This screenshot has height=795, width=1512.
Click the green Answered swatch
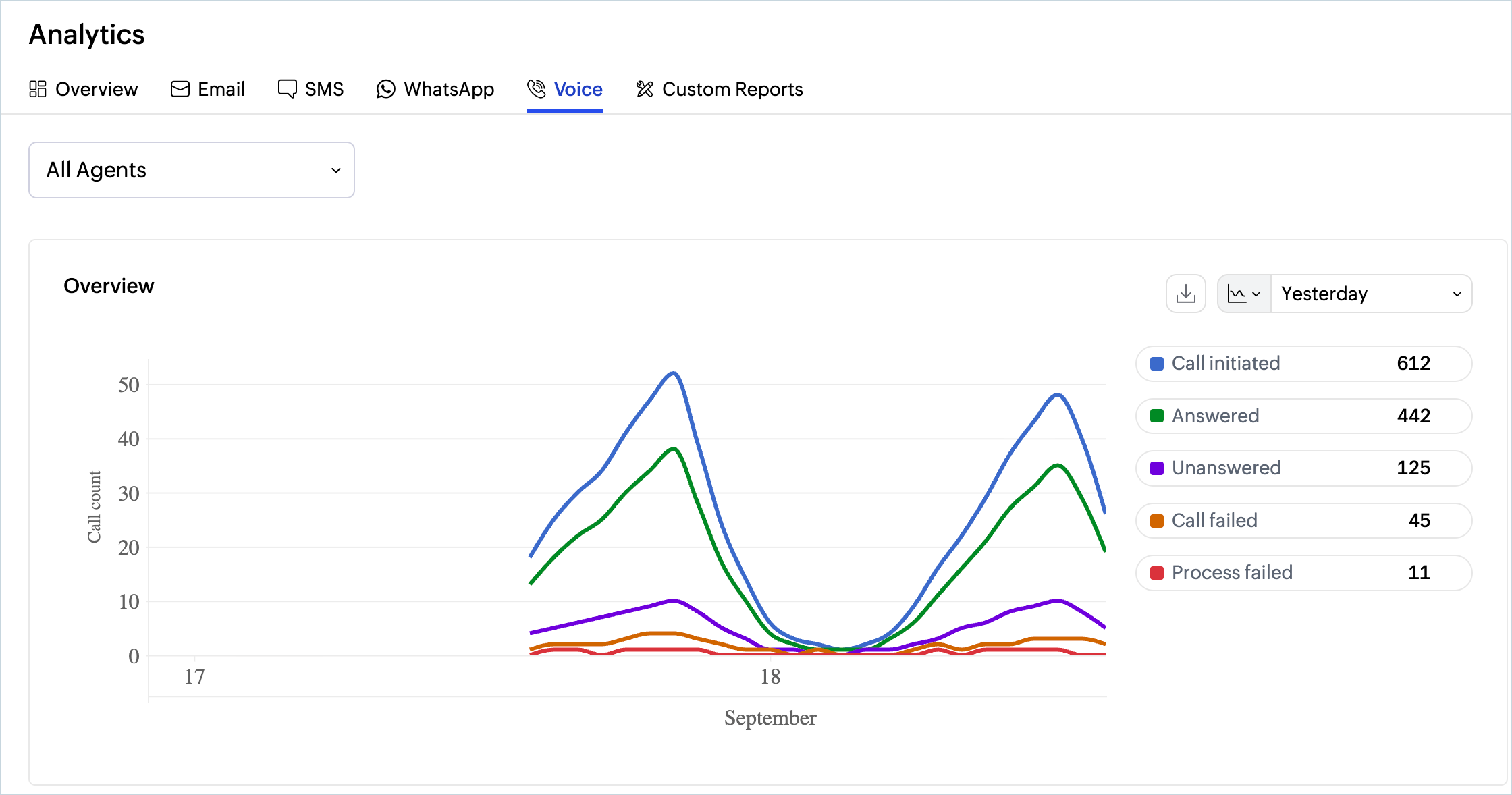(1157, 416)
